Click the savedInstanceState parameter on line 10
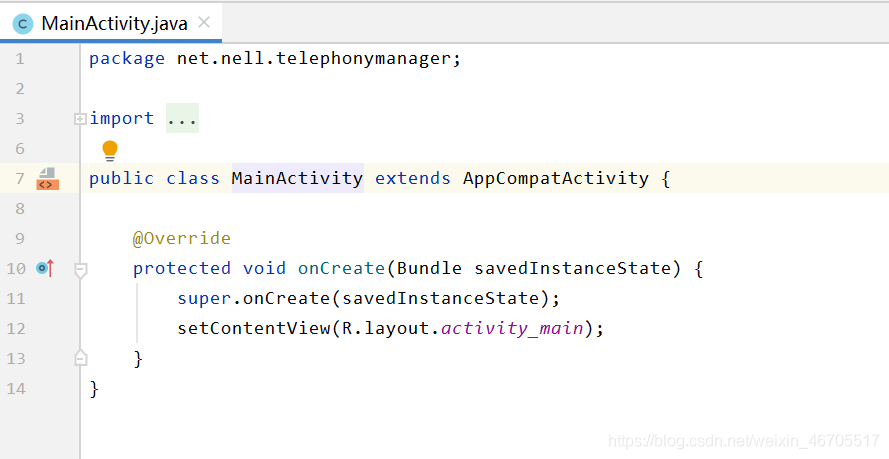The height and width of the screenshot is (459, 889). pos(573,268)
